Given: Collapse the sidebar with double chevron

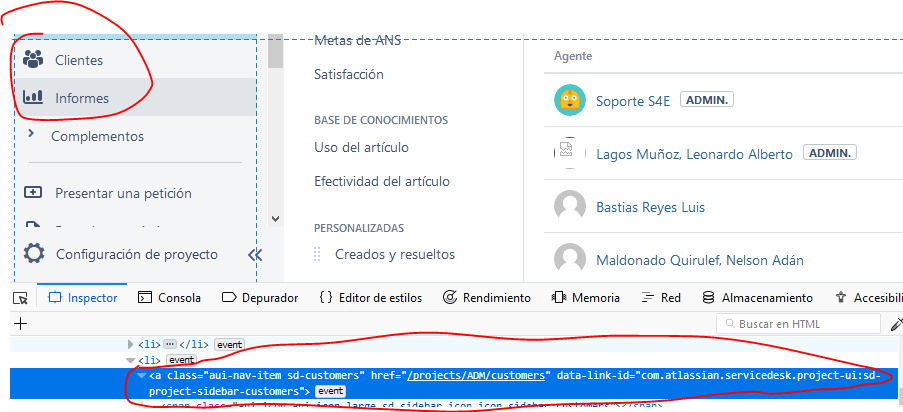Looking at the screenshot, I should (x=255, y=255).
